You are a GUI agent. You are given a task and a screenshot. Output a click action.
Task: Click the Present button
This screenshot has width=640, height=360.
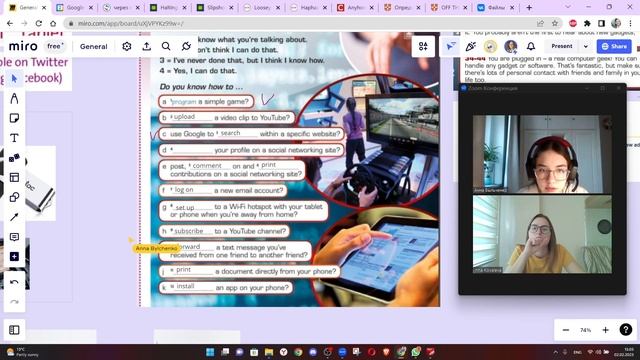[562, 47]
